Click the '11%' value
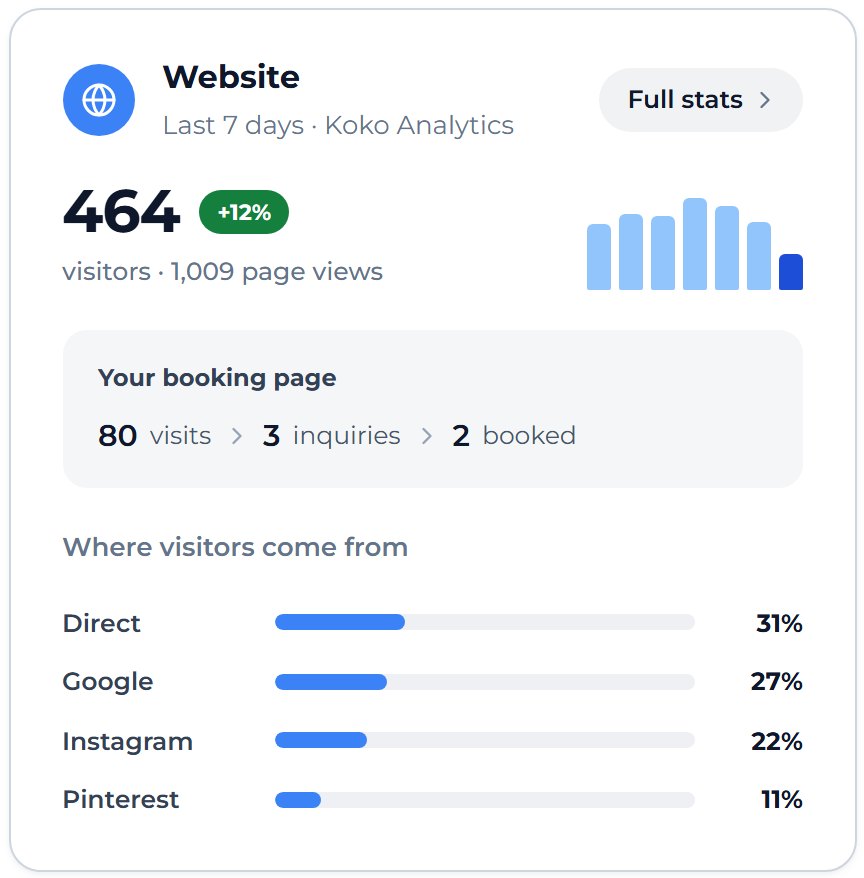864x878 pixels. (x=782, y=800)
